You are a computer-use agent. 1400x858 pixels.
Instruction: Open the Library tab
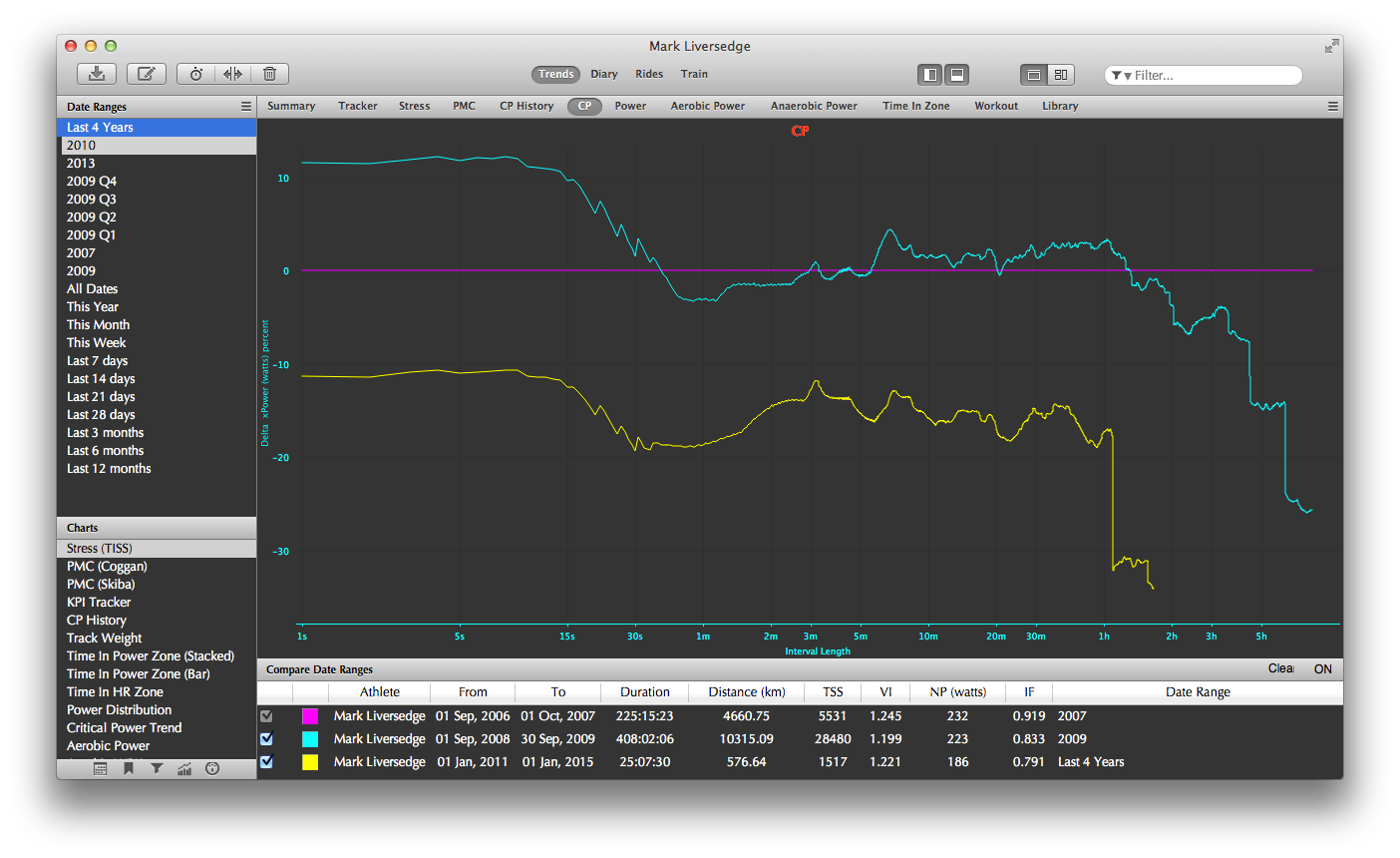pos(1060,106)
